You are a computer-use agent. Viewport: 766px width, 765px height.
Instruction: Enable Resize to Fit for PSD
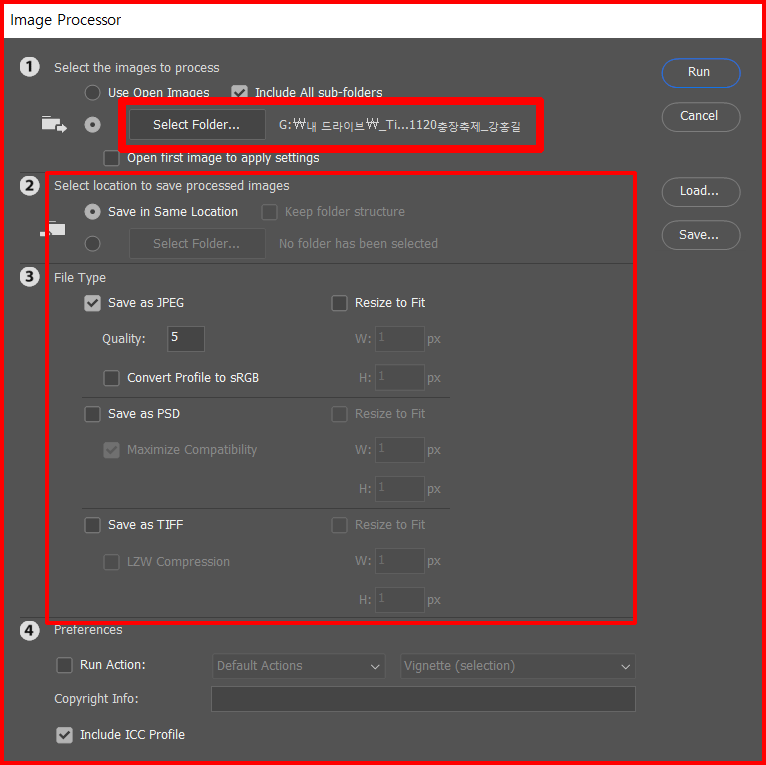(x=339, y=414)
